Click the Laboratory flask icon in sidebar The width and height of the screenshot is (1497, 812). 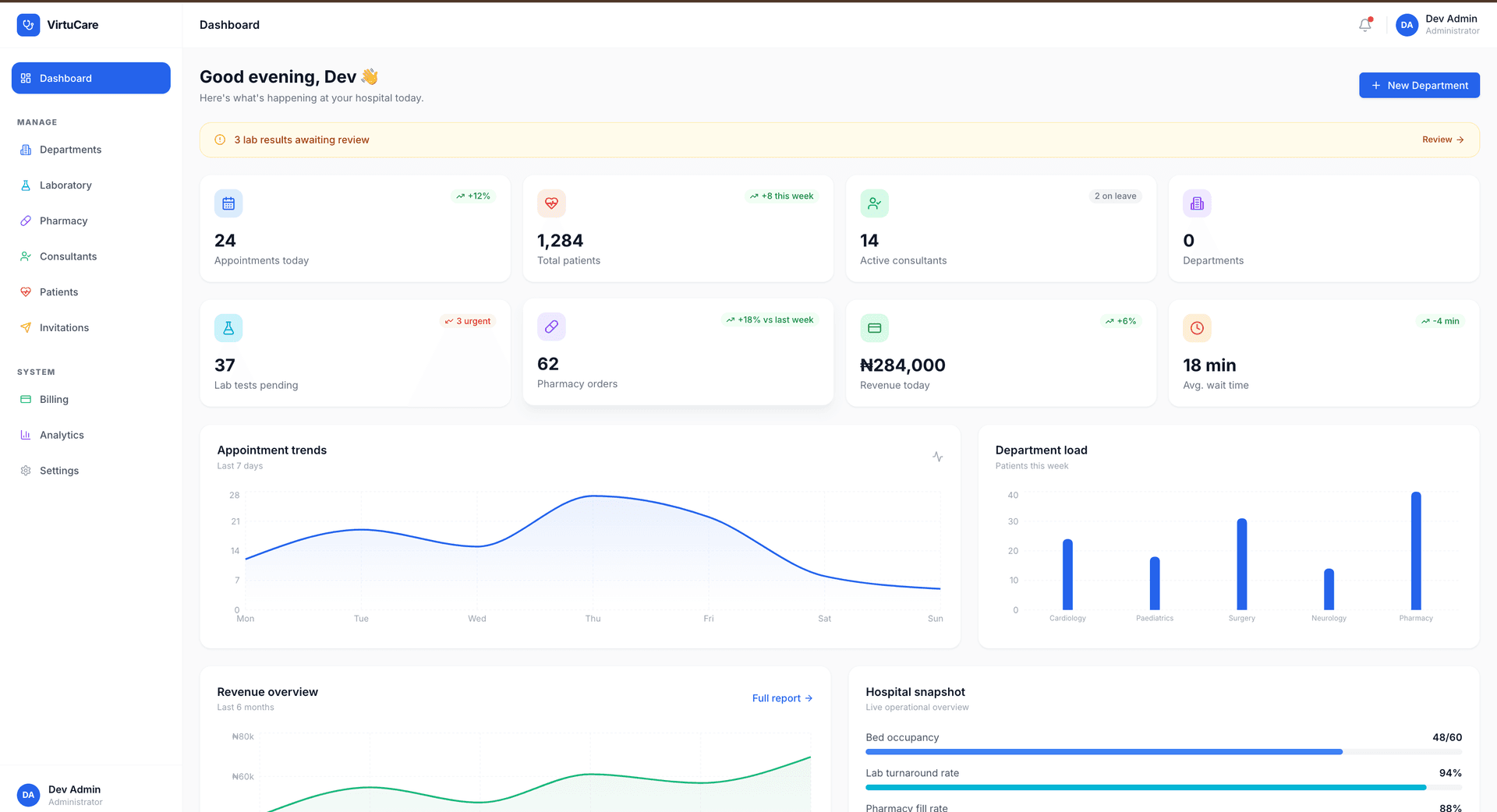click(26, 185)
